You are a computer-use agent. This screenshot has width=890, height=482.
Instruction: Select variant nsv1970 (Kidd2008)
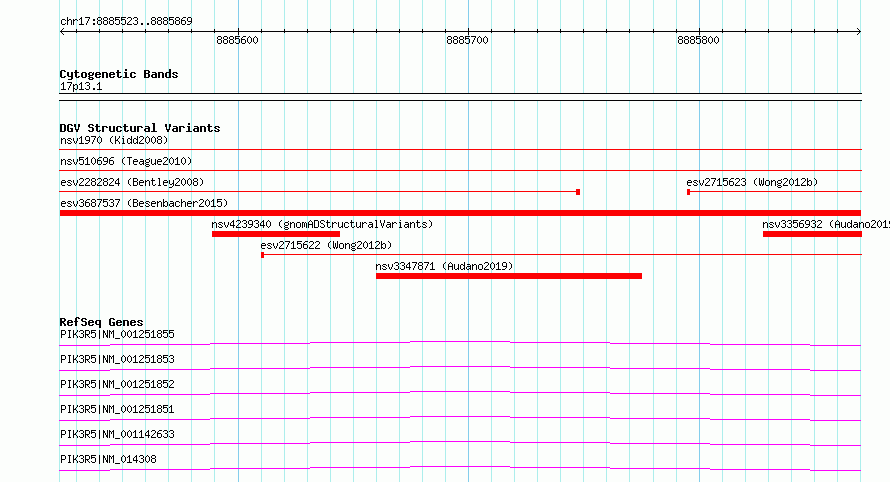(x=114, y=140)
